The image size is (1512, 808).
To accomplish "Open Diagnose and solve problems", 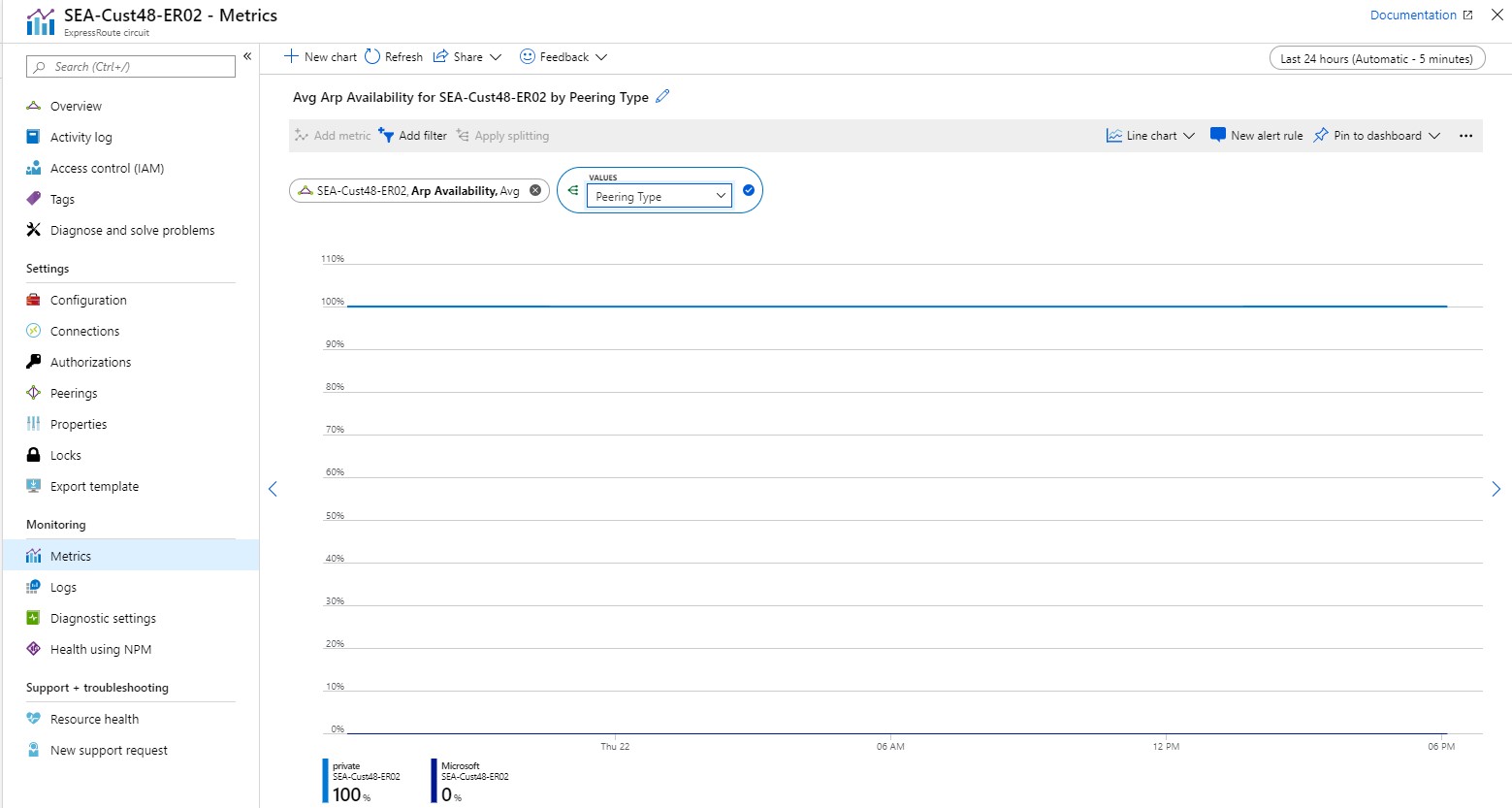I will click(132, 230).
